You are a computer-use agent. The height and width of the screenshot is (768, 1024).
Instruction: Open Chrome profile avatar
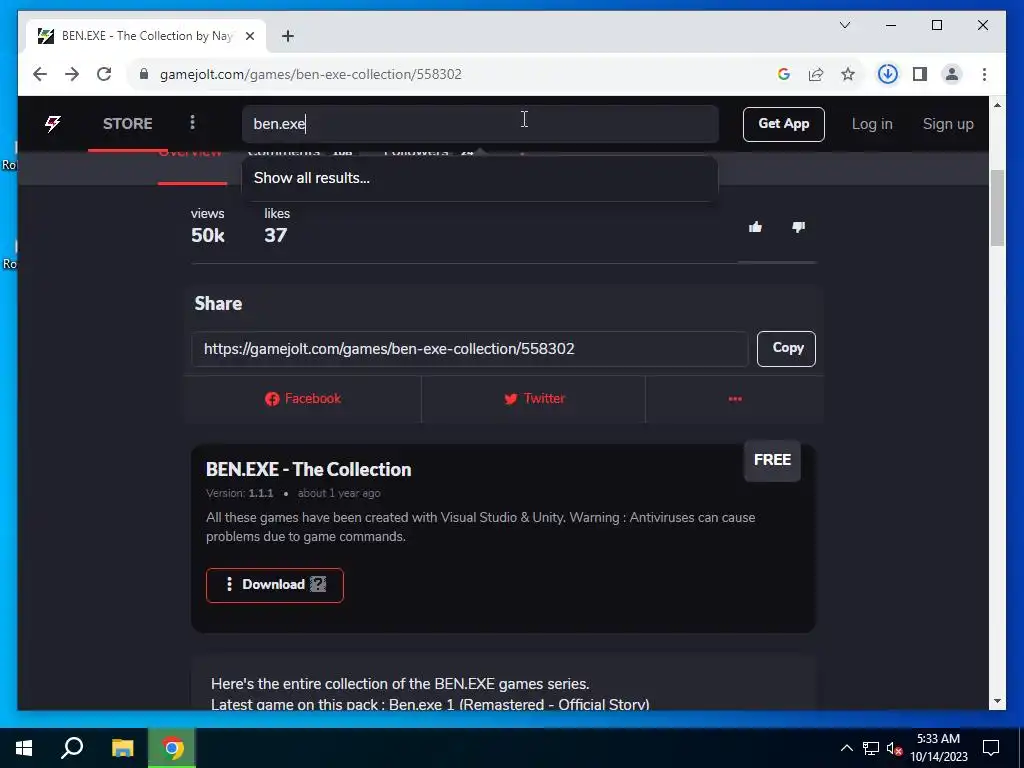click(952, 74)
